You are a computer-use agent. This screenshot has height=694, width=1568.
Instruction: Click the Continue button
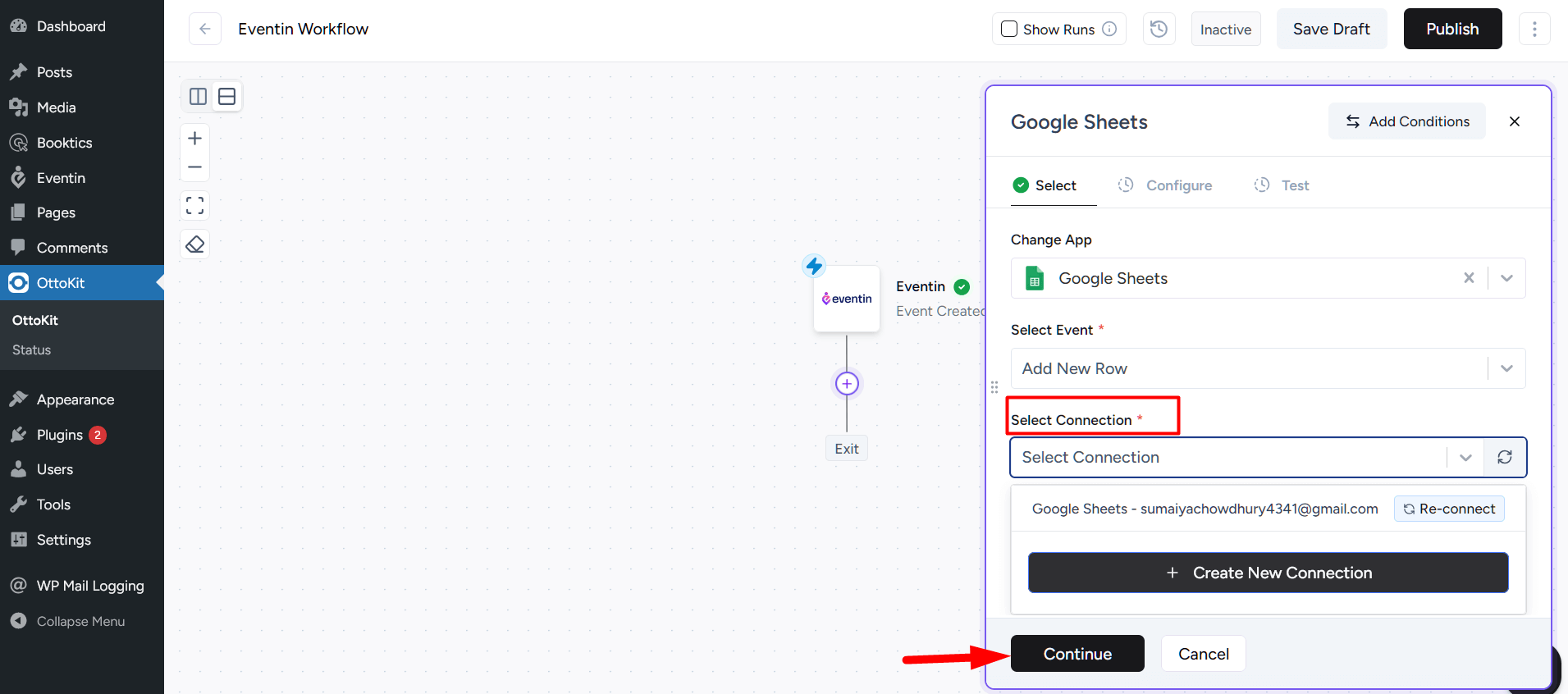1077,654
